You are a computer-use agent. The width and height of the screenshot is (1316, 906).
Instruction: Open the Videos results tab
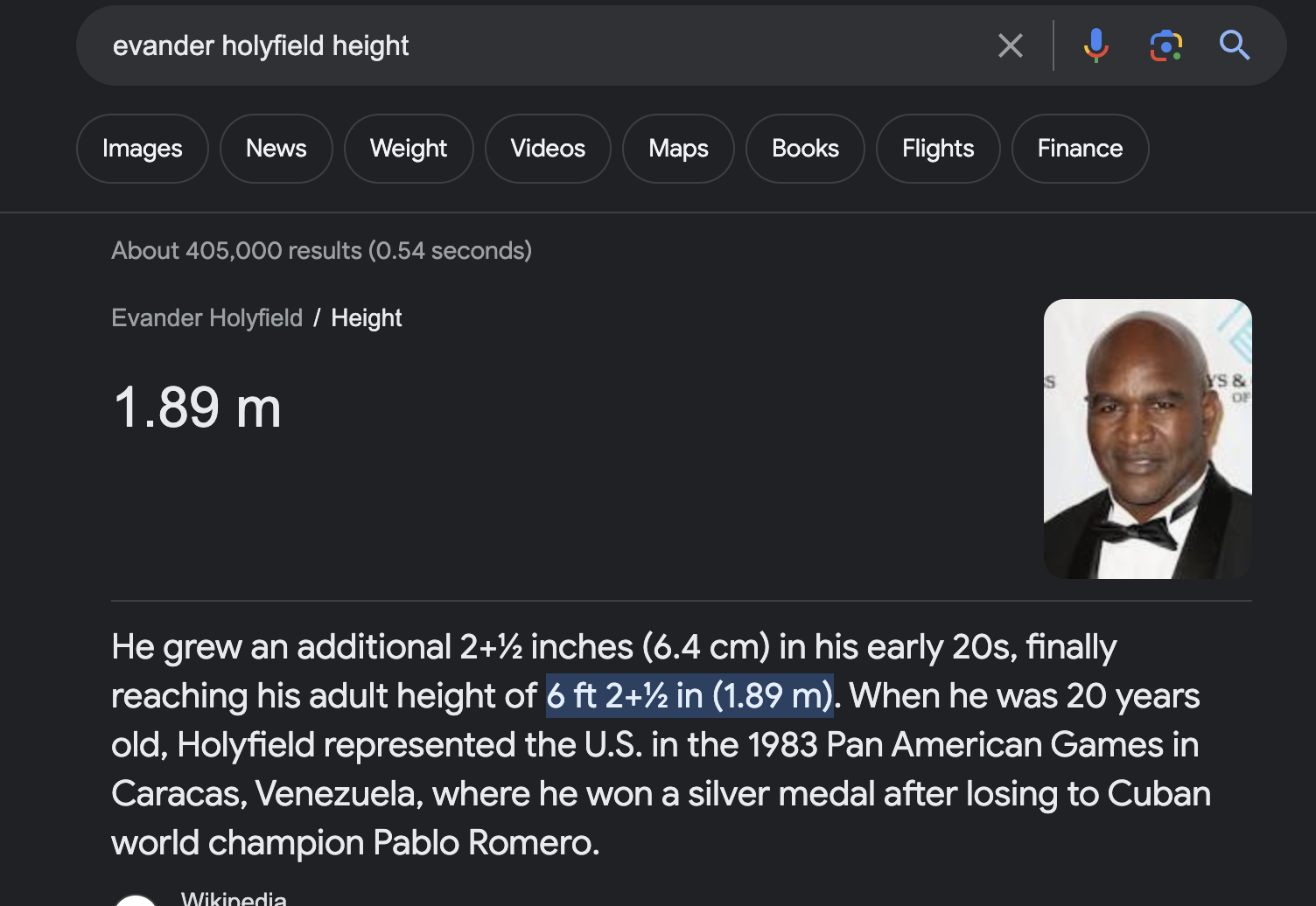coord(548,149)
